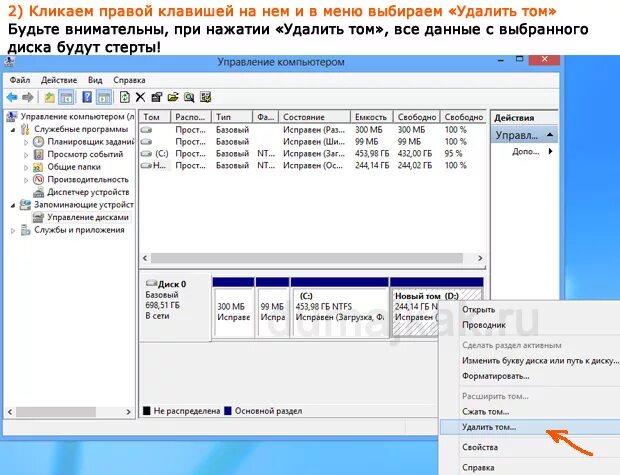Select Диспетчер устройств in the tree
The width and height of the screenshot is (620, 475).
tap(88, 192)
